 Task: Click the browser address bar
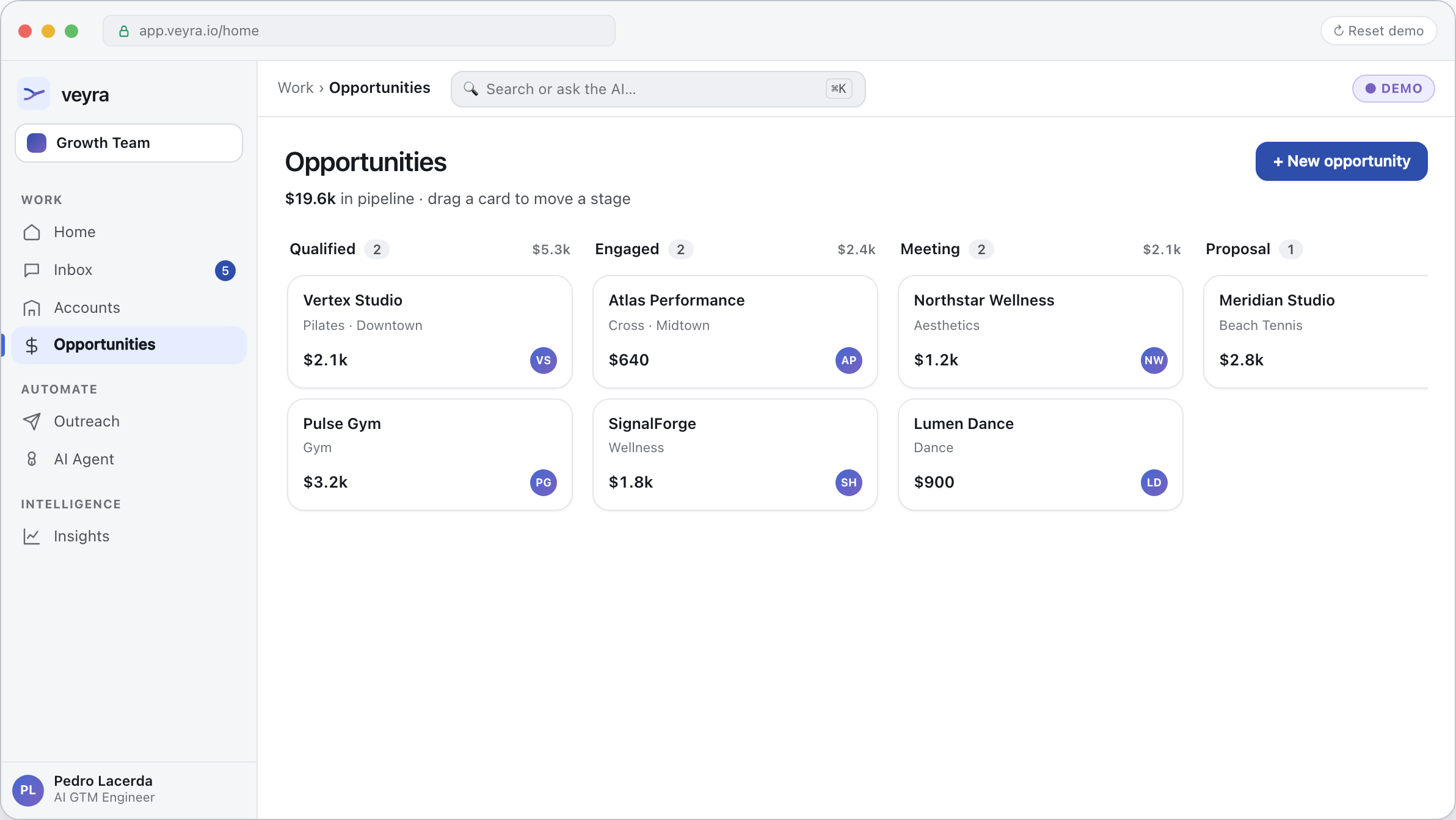coord(359,31)
